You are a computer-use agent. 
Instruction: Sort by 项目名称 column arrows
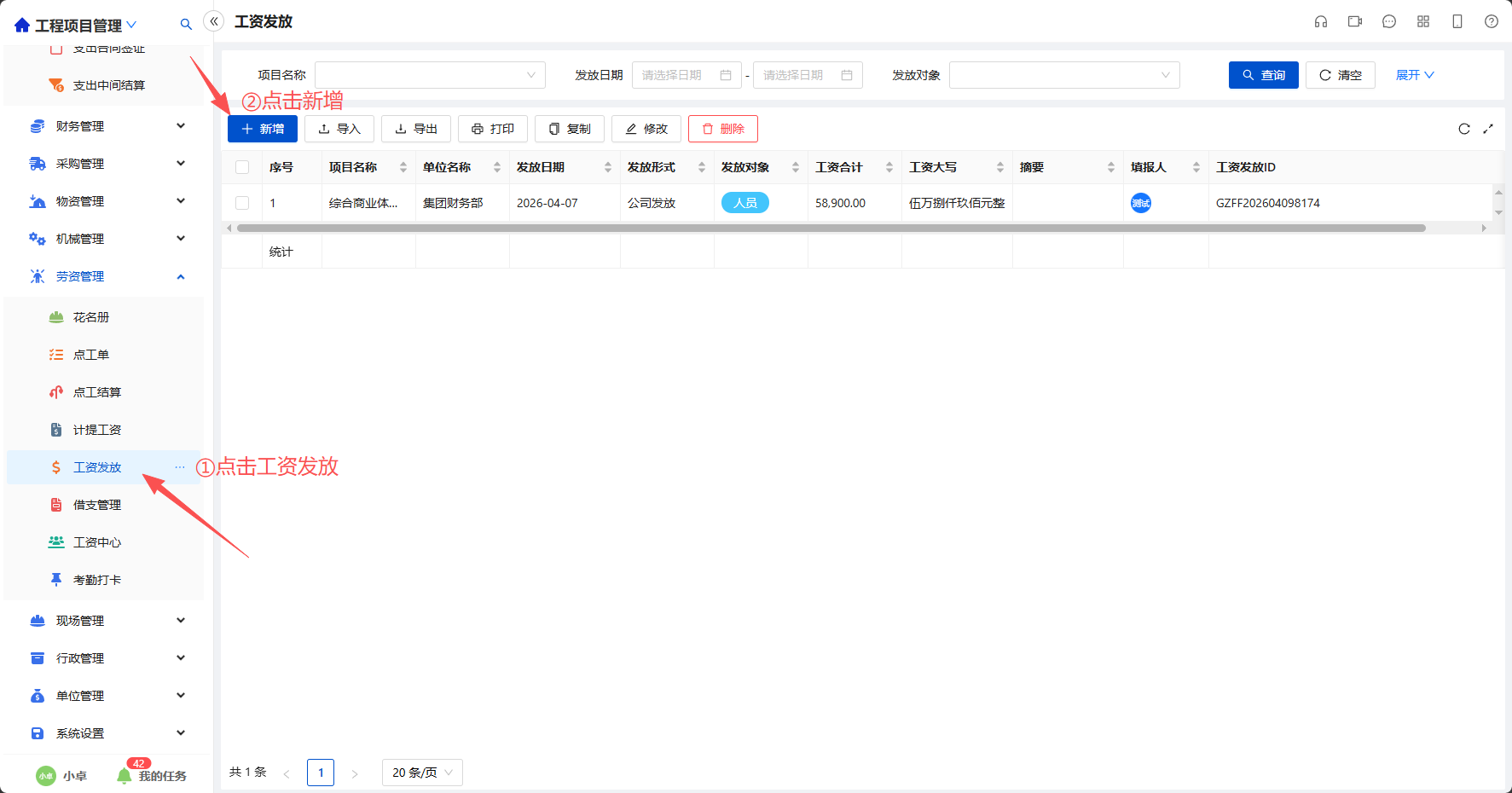(x=403, y=167)
